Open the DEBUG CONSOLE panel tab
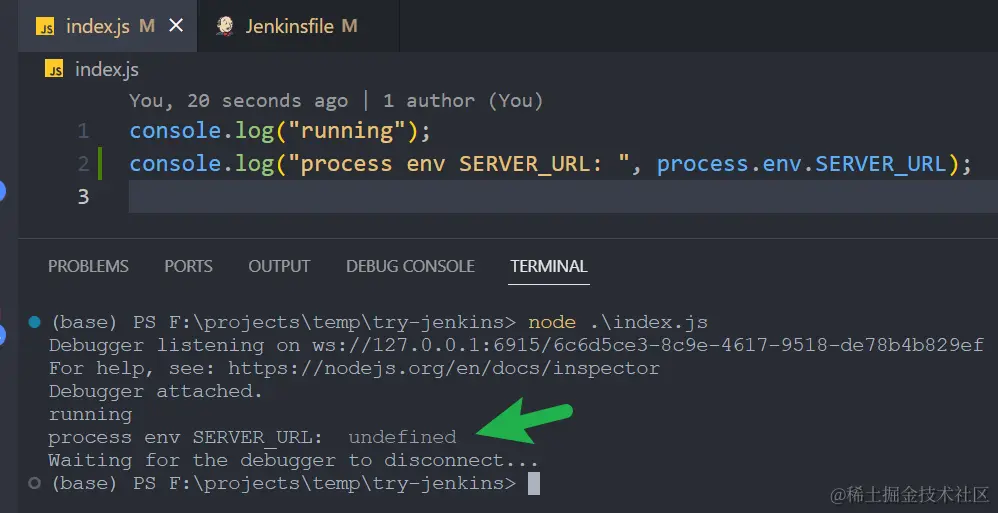998x513 pixels. point(411,266)
